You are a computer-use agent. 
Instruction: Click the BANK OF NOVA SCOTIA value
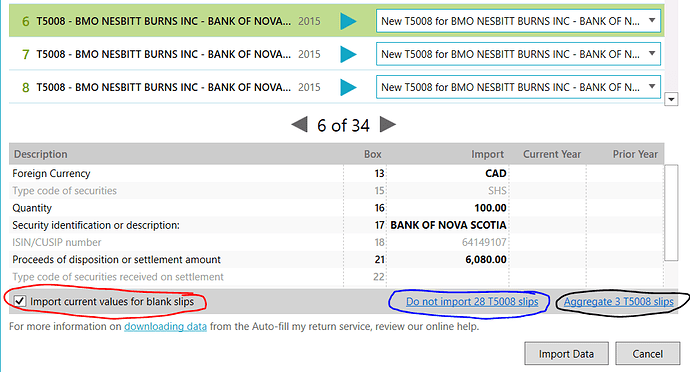point(448,225)
